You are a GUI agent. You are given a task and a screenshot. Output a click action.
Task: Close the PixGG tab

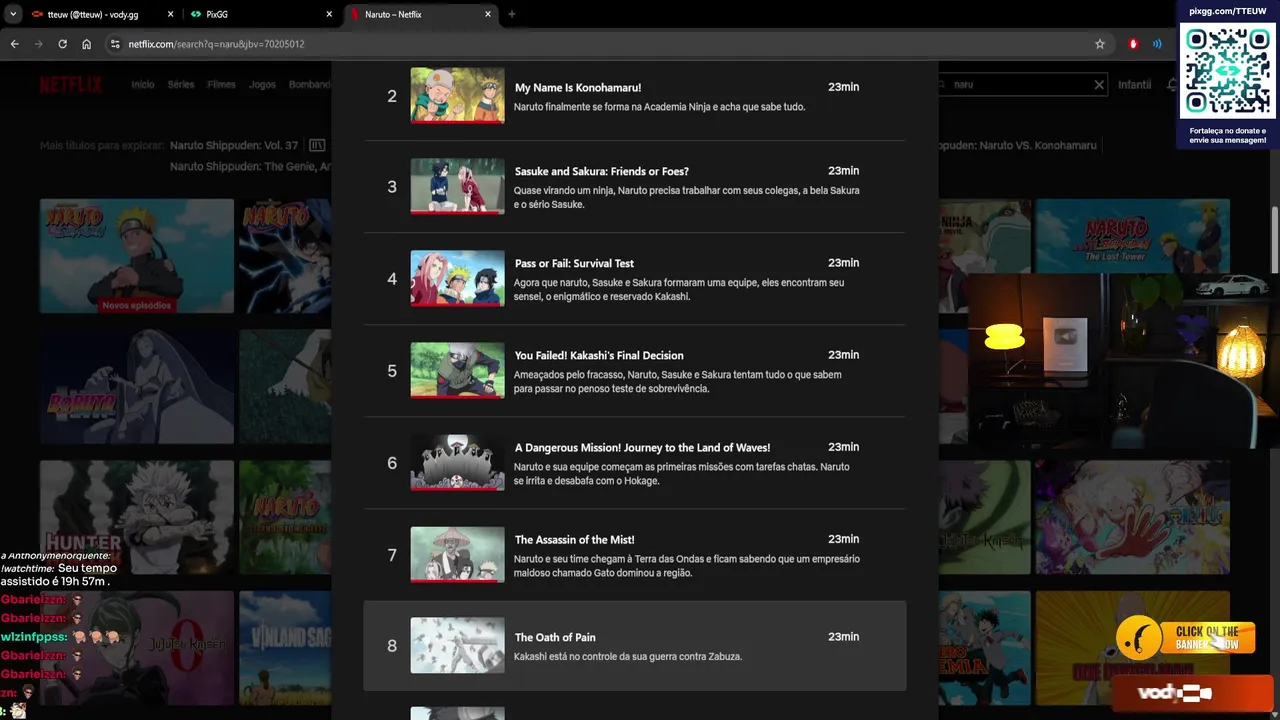pyautogui.click(x=329, y=14)
